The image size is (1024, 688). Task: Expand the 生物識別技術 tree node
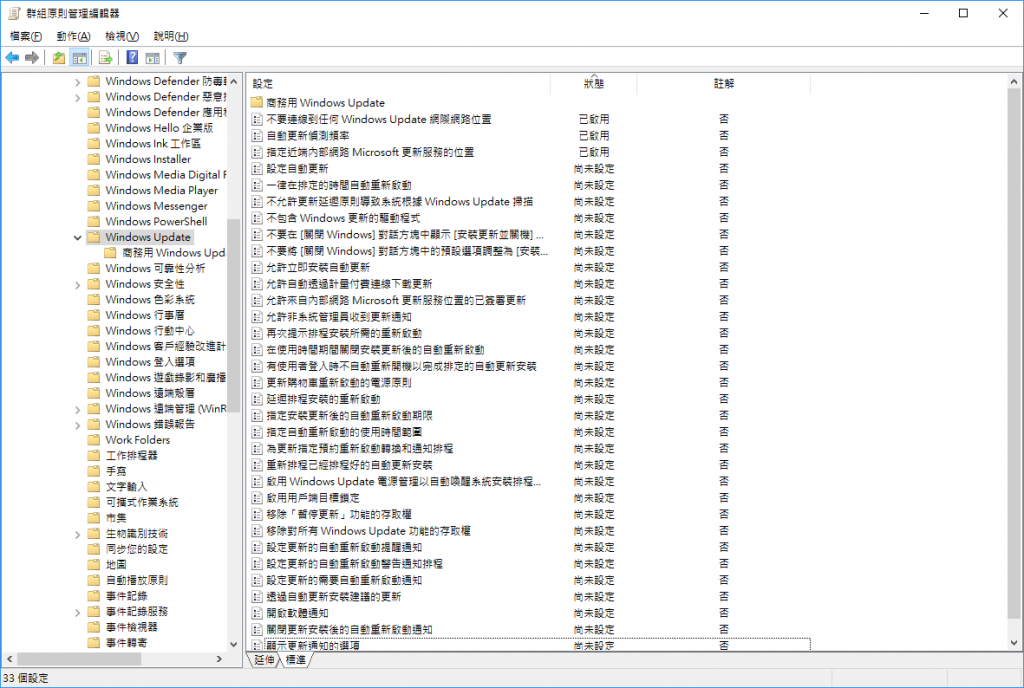coord(78,534)
